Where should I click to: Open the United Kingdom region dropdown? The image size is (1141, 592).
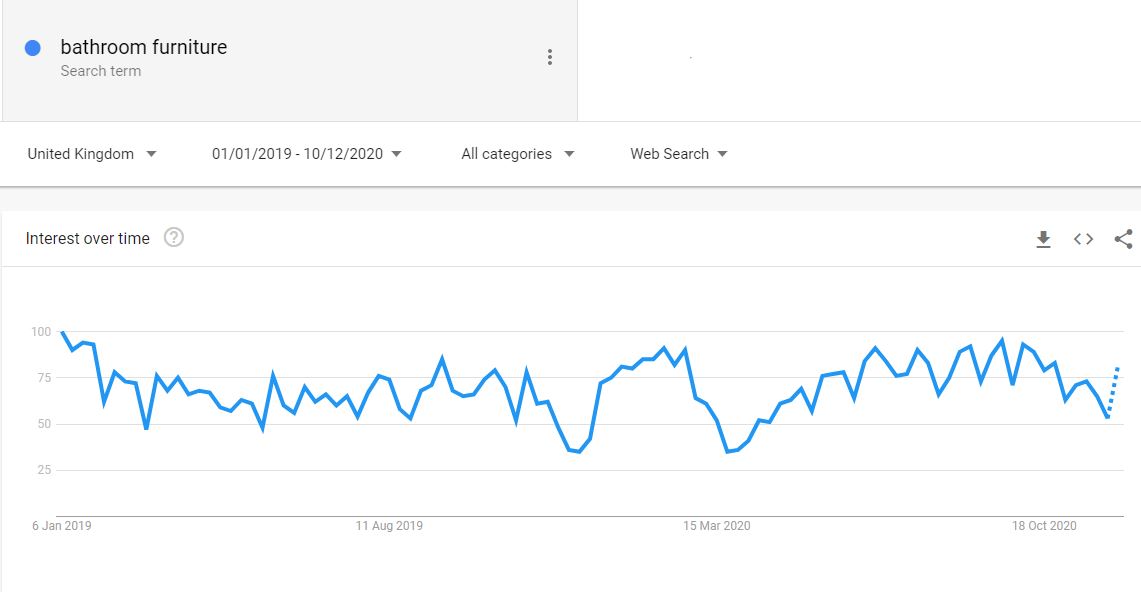[x=92, y=154]
